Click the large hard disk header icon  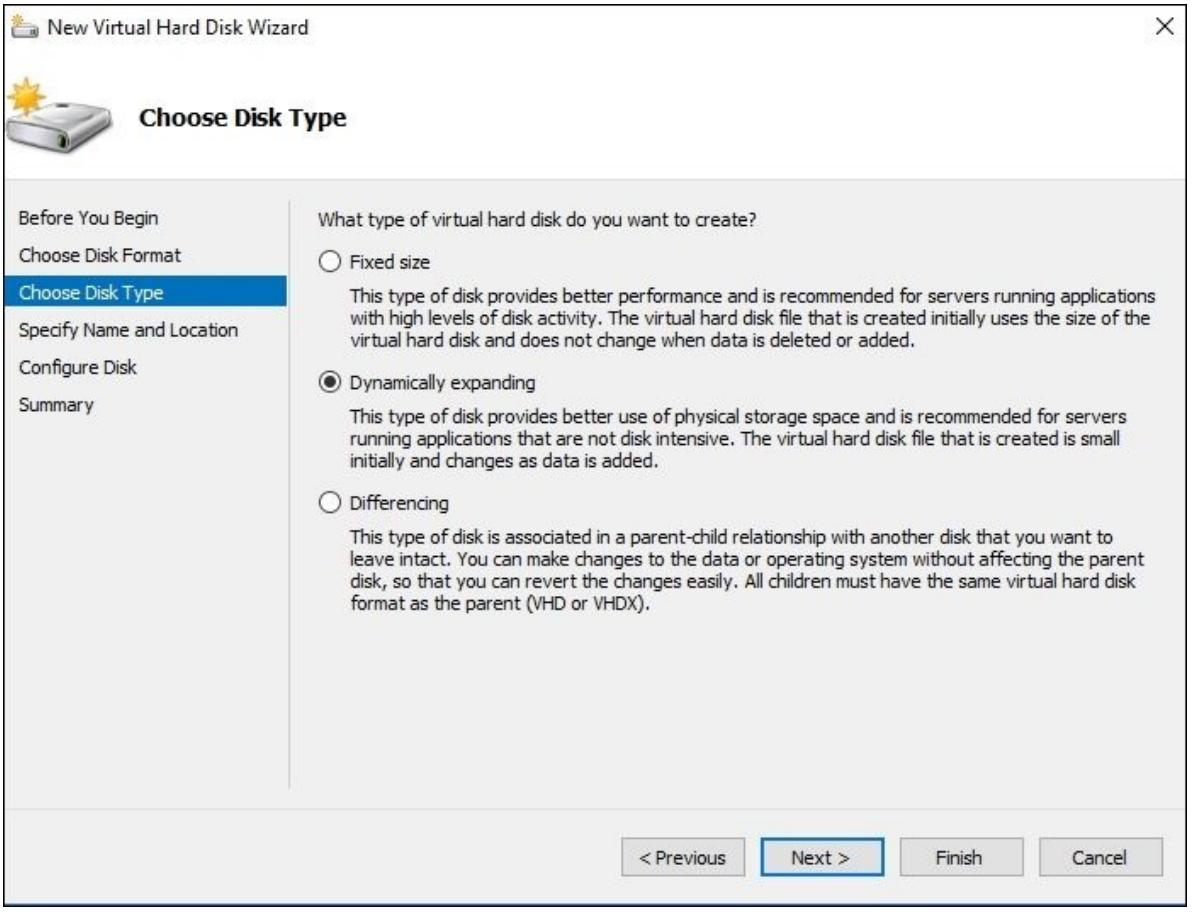click(58, 116)
